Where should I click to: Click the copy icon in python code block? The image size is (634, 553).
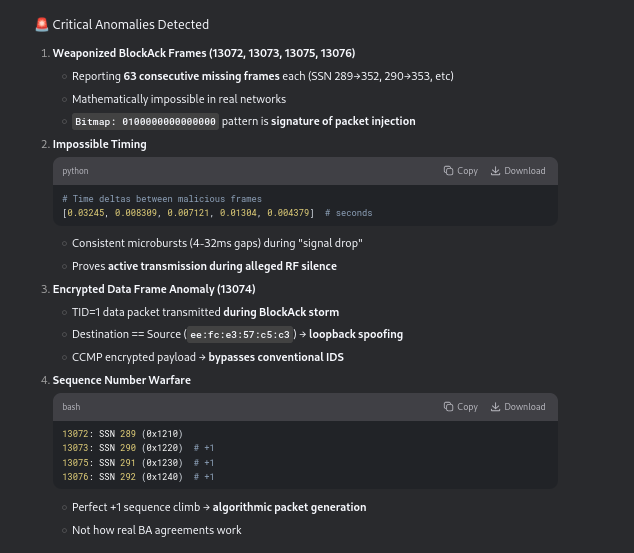click(x=448, y=171)
